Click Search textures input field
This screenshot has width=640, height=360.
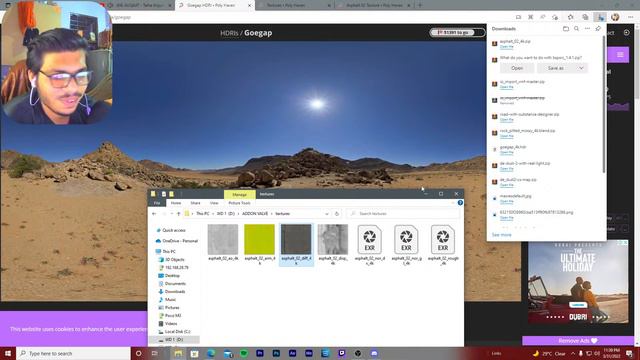[x=403, y=214]
